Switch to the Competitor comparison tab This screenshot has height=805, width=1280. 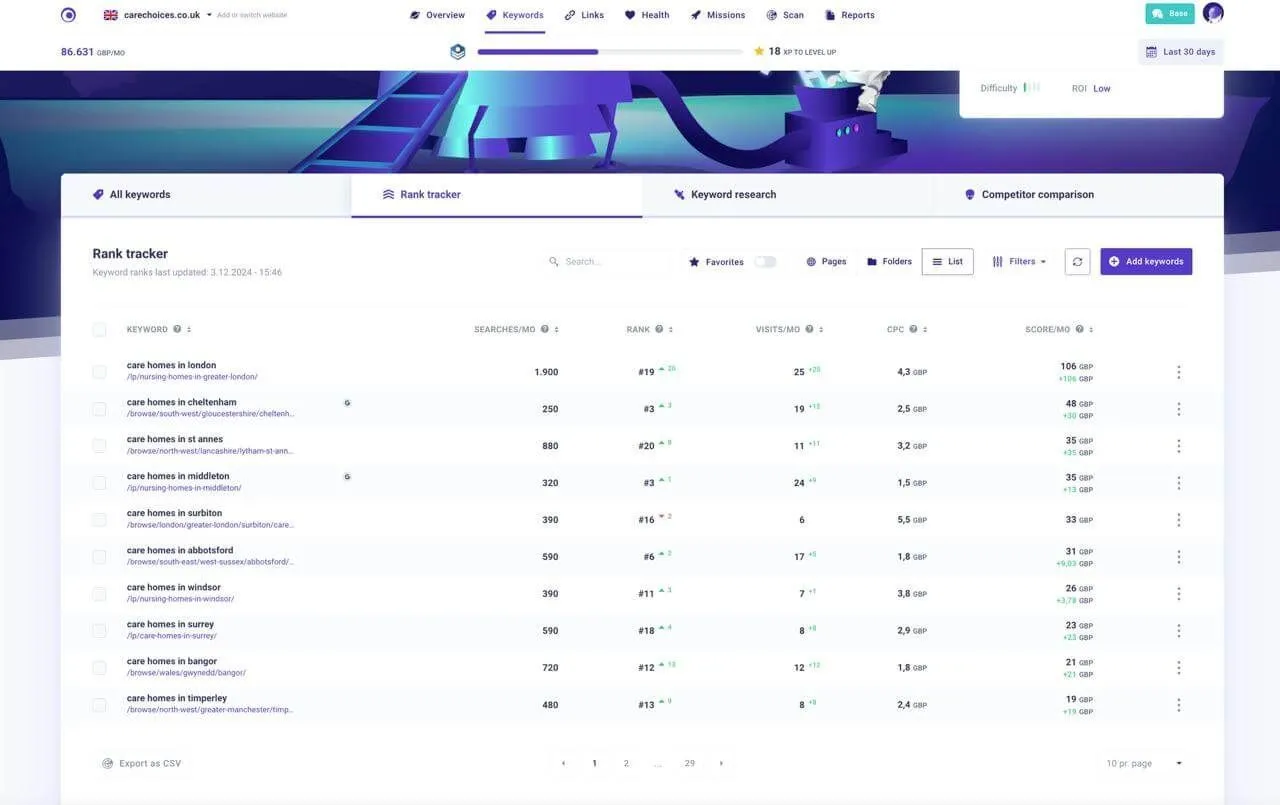[1078, 195]
